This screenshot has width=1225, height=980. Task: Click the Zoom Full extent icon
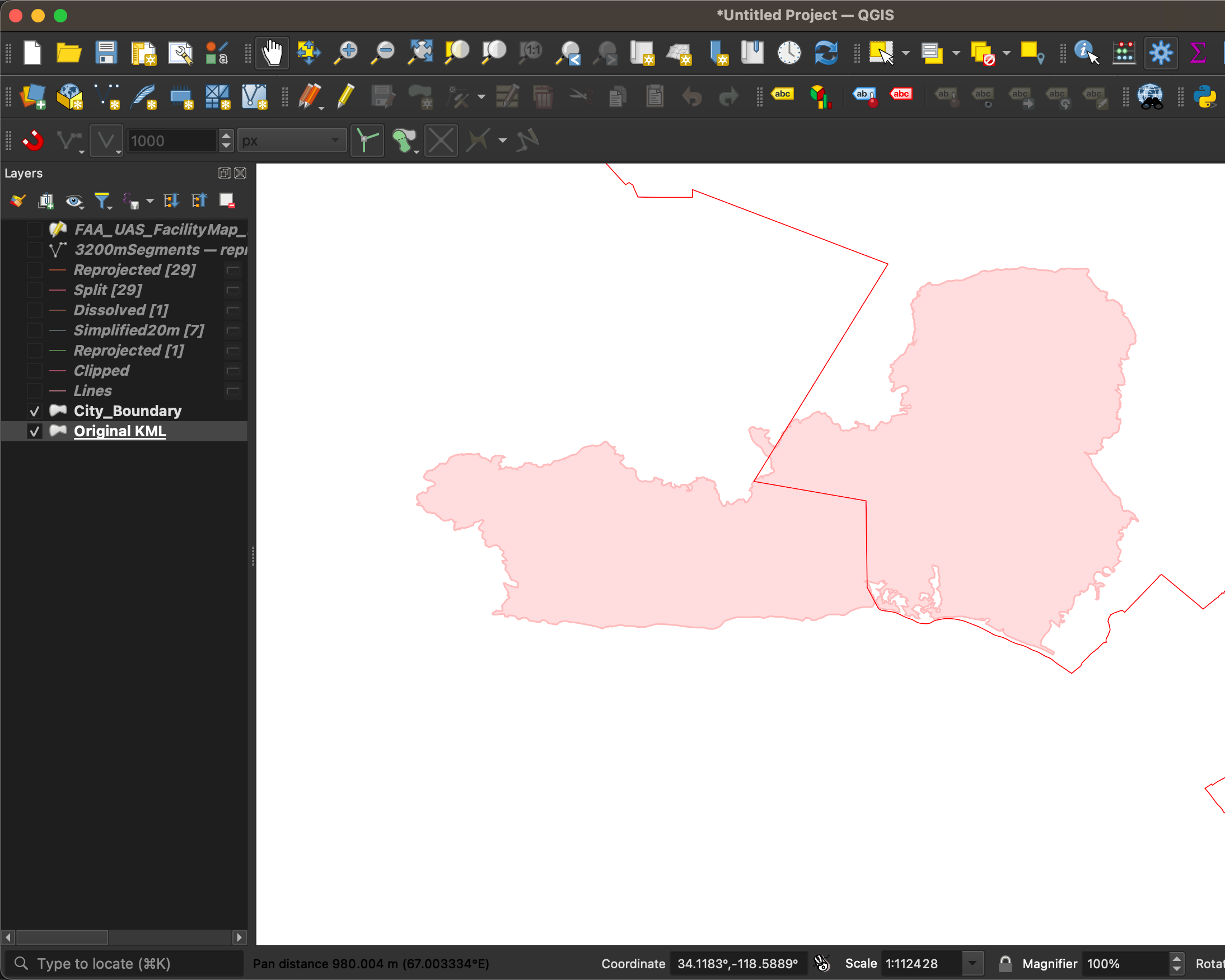point(420,53)
